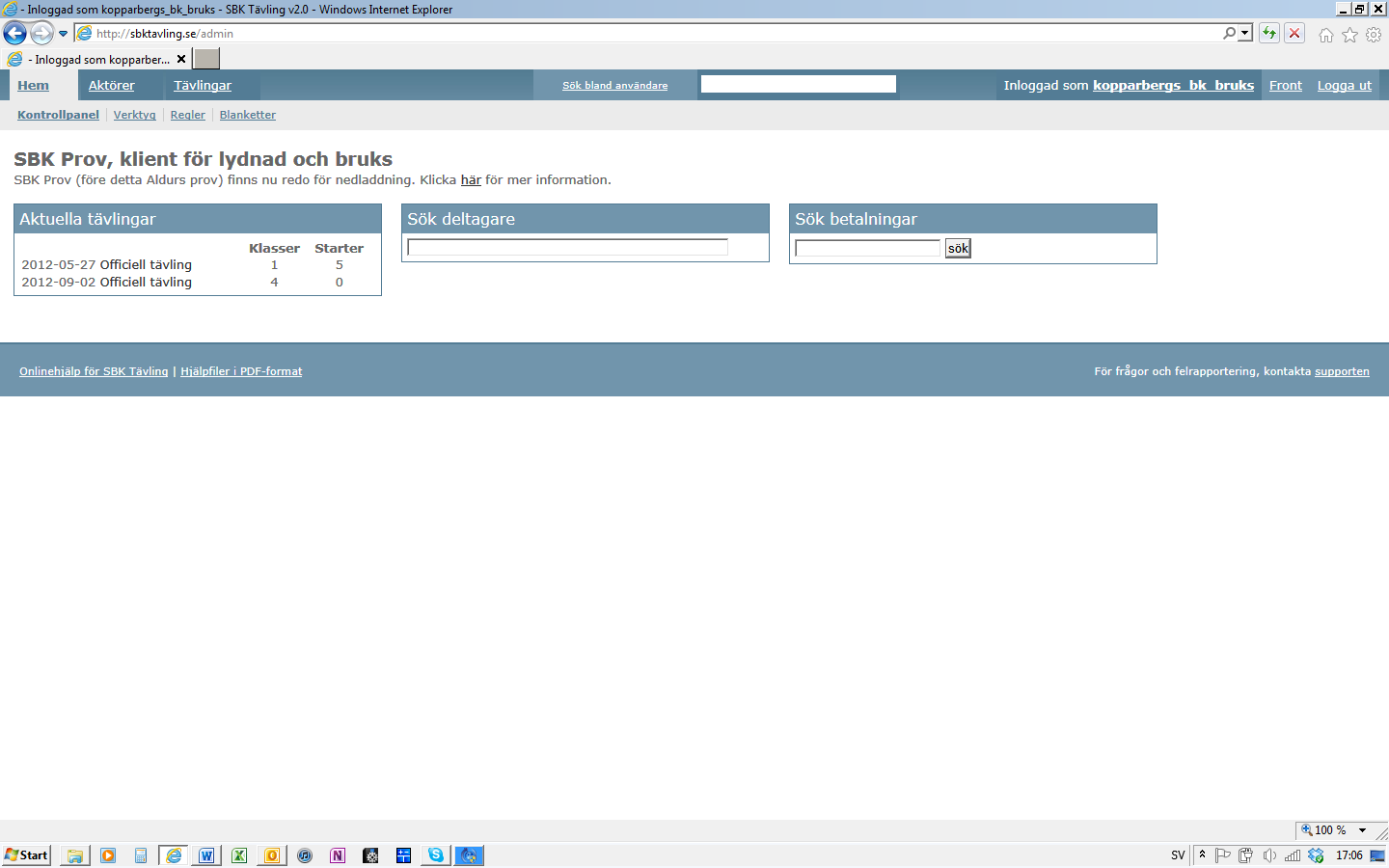Open Windows Media Player from the taskbar
The width and height of the screenshot is (1389, 868).
point(108,855)
